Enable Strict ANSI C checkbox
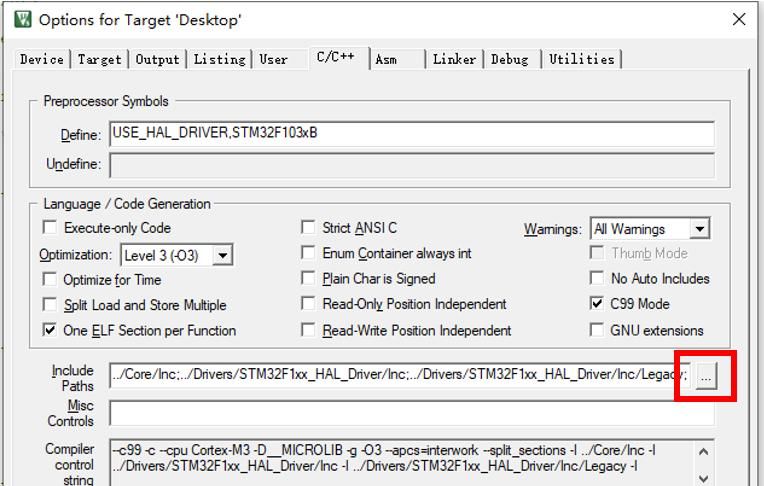Image resolution: width=764 pixels, height=486 pixels. 309,228
